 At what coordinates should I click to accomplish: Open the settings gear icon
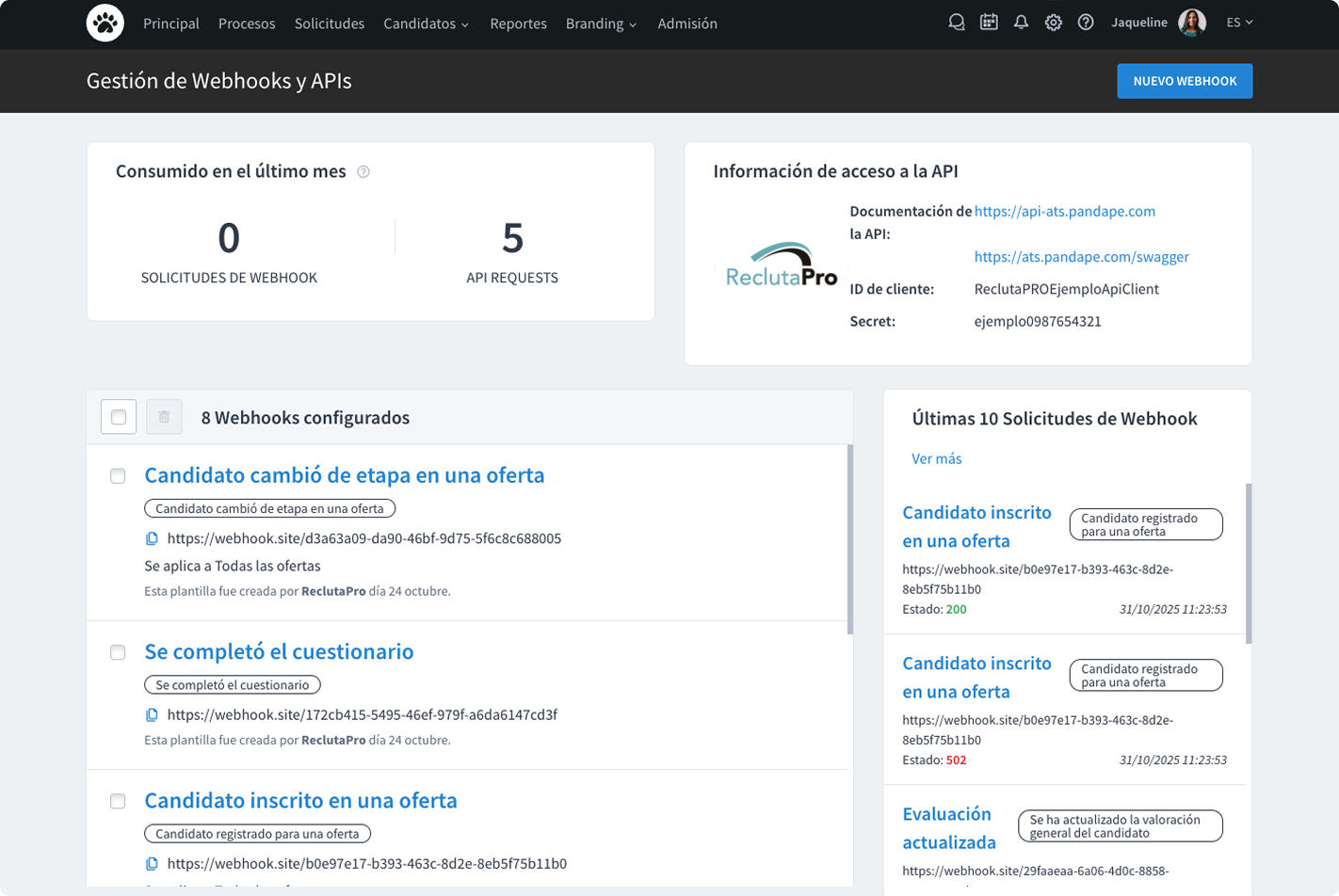[1055, 23]
